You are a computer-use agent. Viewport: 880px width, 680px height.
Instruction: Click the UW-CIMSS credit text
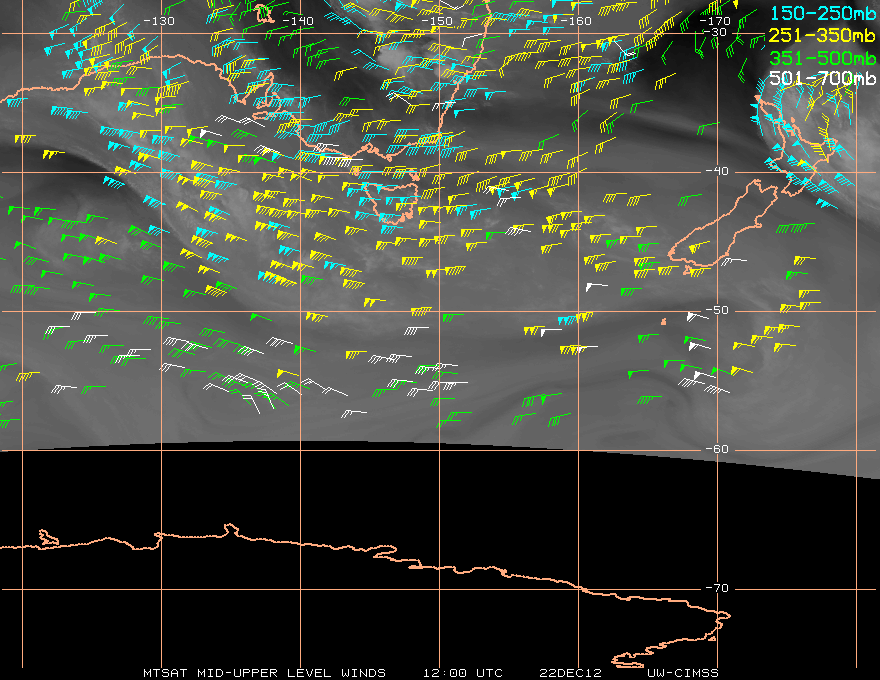pos(682,673)
